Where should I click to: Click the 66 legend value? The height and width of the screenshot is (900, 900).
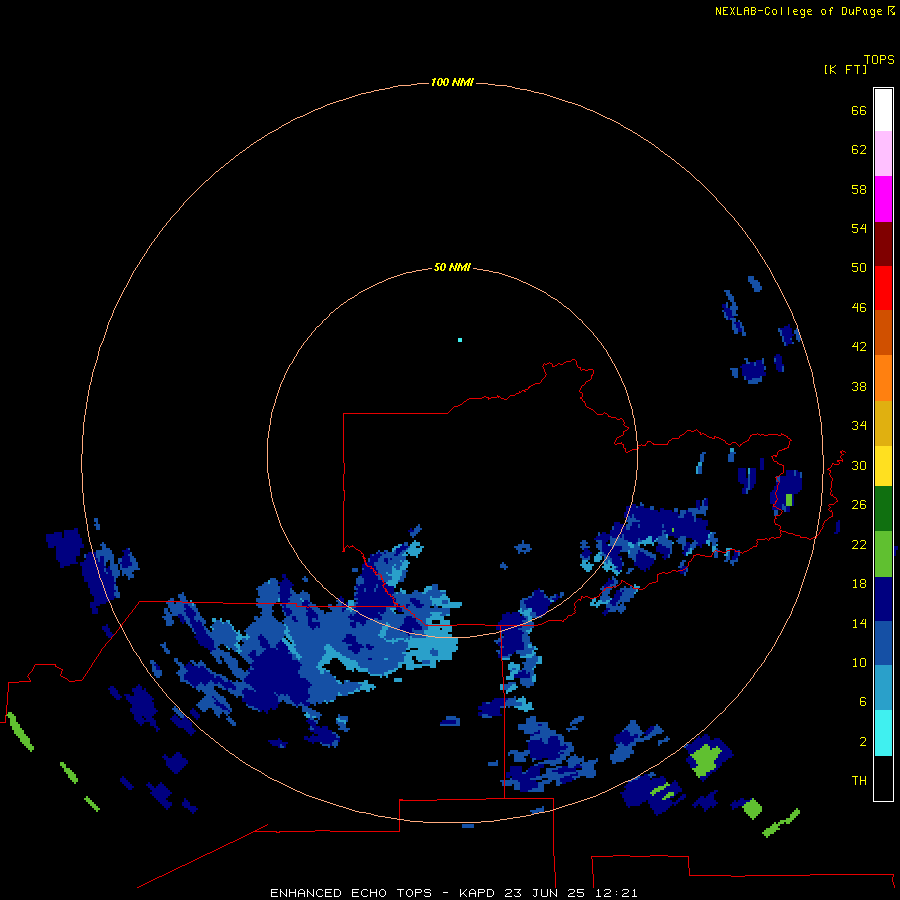click(x=859, y=111)
